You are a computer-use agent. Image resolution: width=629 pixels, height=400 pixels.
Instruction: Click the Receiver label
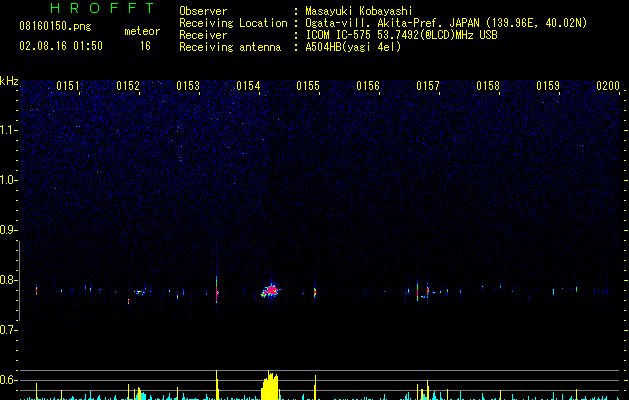click(x=203, y=35)
